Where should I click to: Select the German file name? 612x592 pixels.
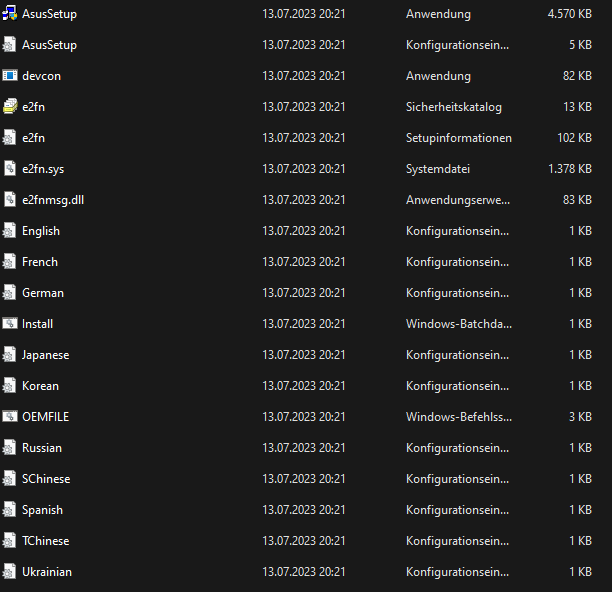coord(43,293)
